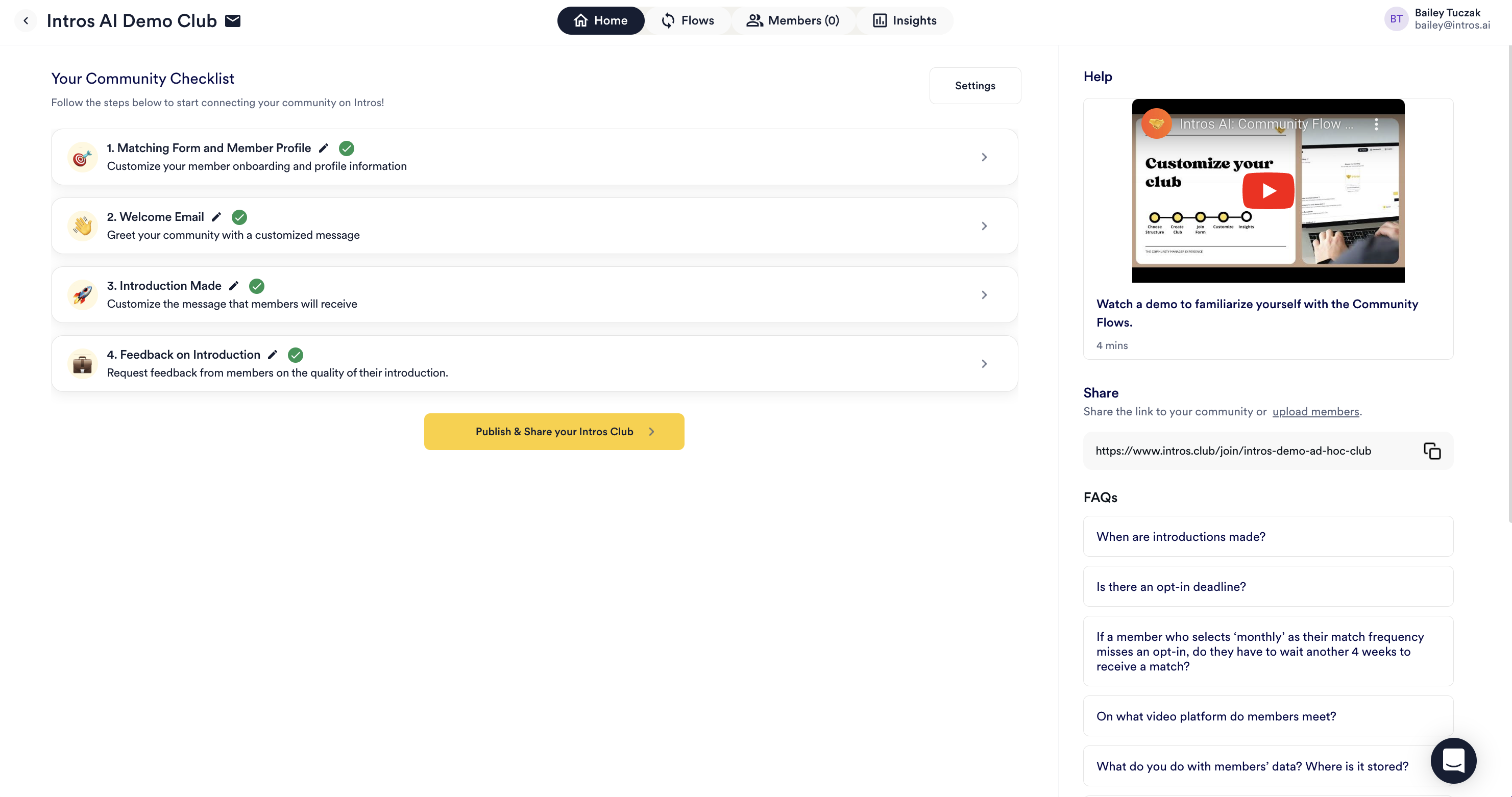1512x797 pixels.
Task: Open the Members (0) tab
Action: pyautogui.click(x=792, y=20)
